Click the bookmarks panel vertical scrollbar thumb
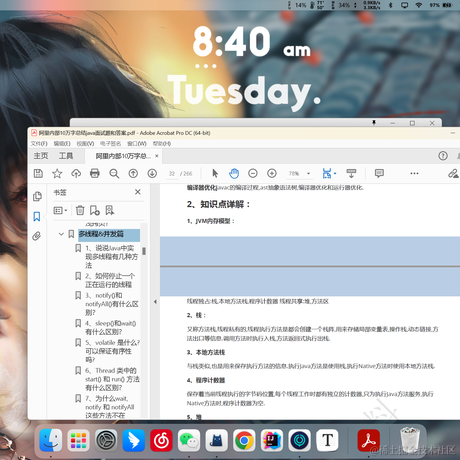Image resolution: width=460 pixels, height=460 pixels. pyautogui.click(x=144, y=251)
